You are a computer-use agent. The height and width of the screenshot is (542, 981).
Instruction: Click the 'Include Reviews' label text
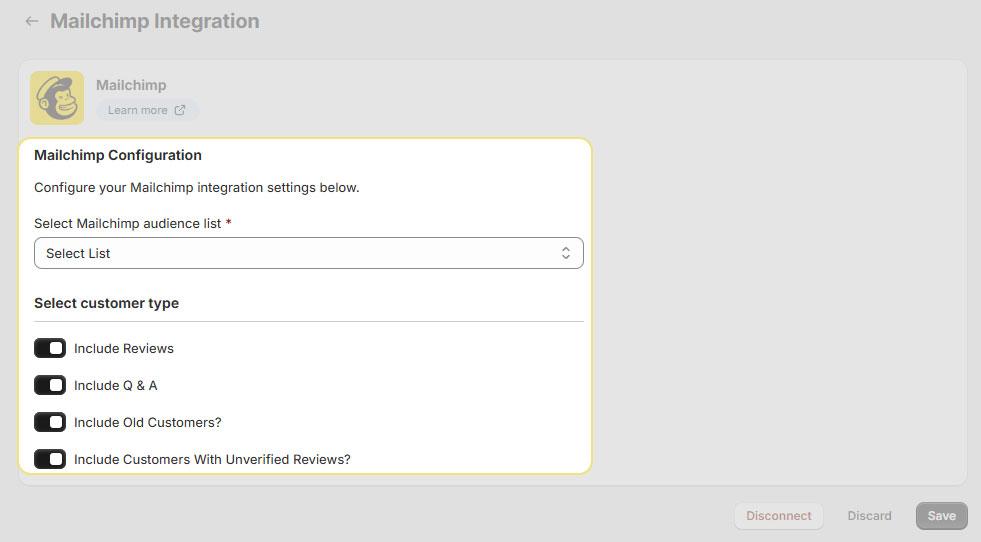(x=124, y=349)
